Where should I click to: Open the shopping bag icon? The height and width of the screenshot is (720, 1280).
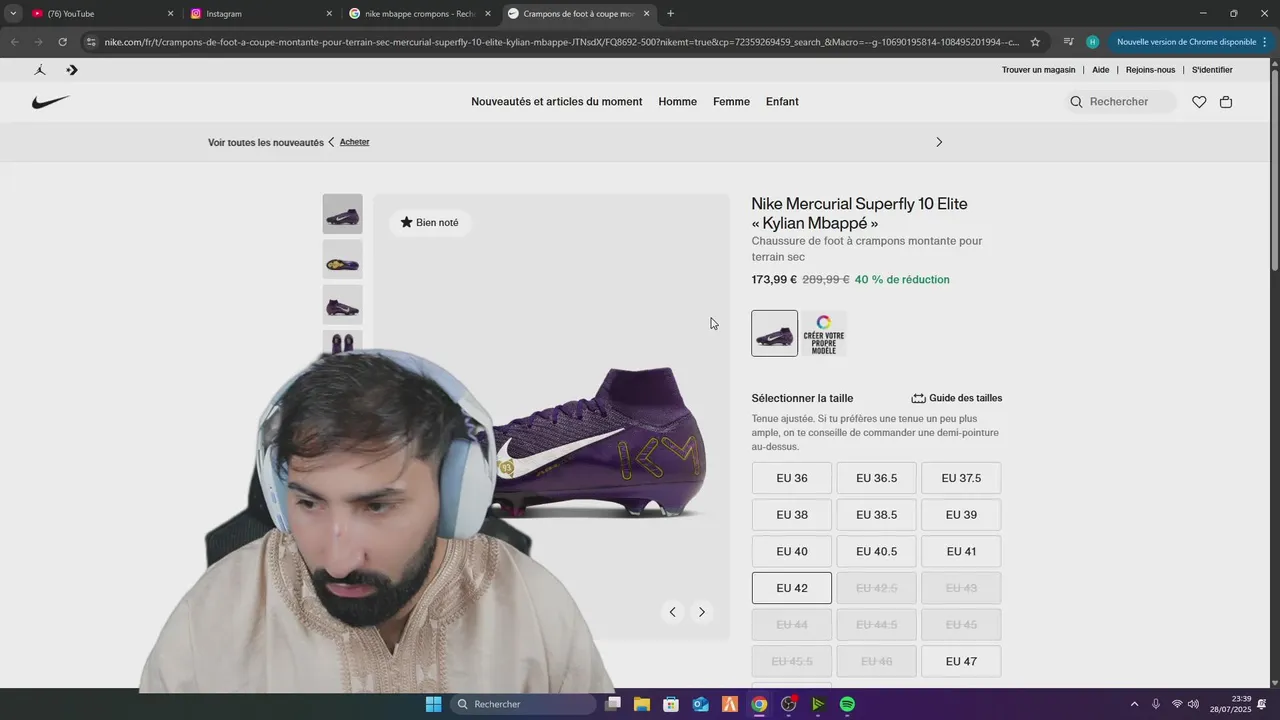pyautogui.click(x=1226, y=102)
